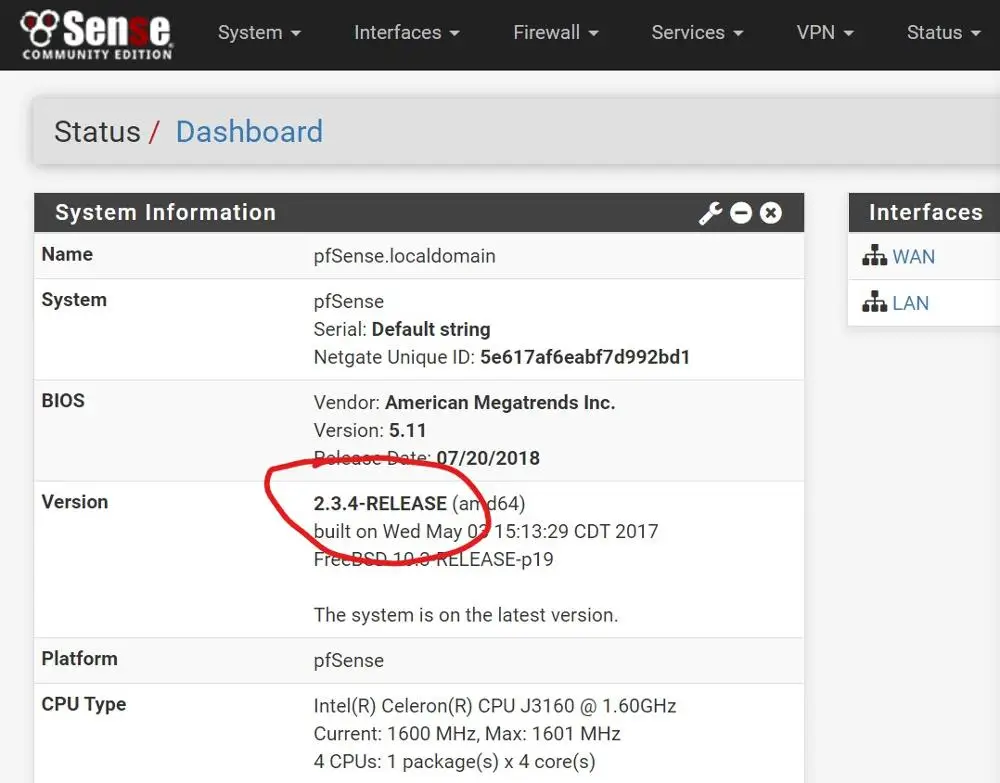Image resolution: width=1000 pixels, height=783 pixels.
Task: Click the Dashboard breadcrumb link
Action: [x=249, y=132]
